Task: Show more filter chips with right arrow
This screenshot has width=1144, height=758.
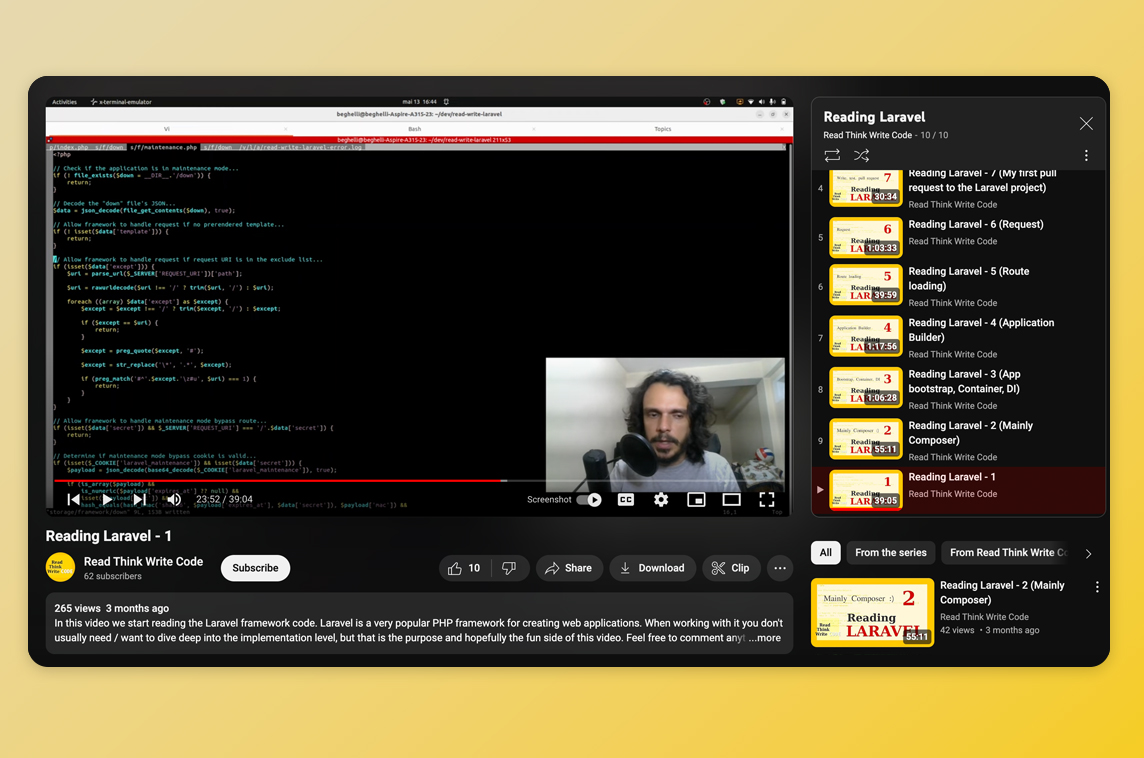Action: (x=1089, y=554)
